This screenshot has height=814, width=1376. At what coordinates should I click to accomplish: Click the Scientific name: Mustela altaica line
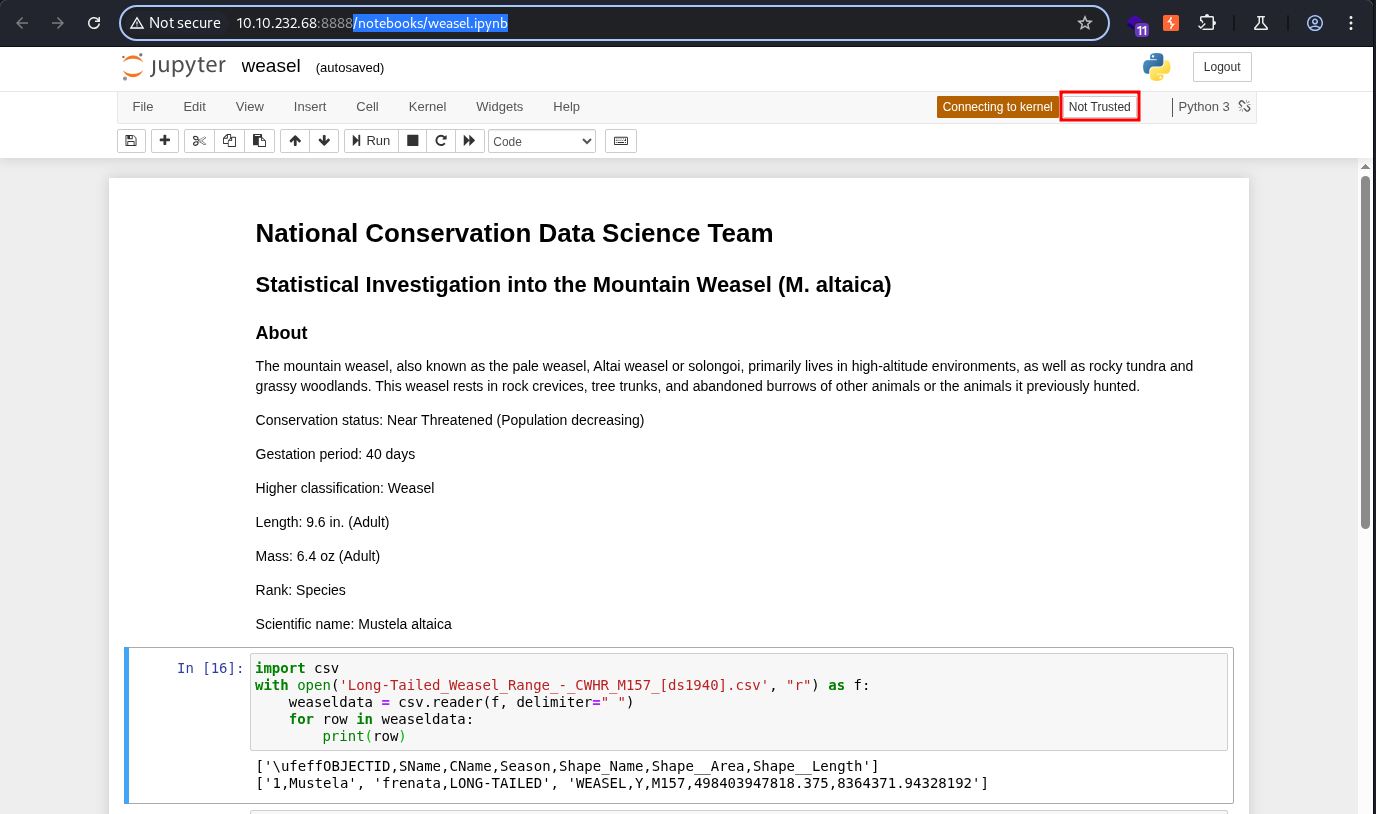354,624
